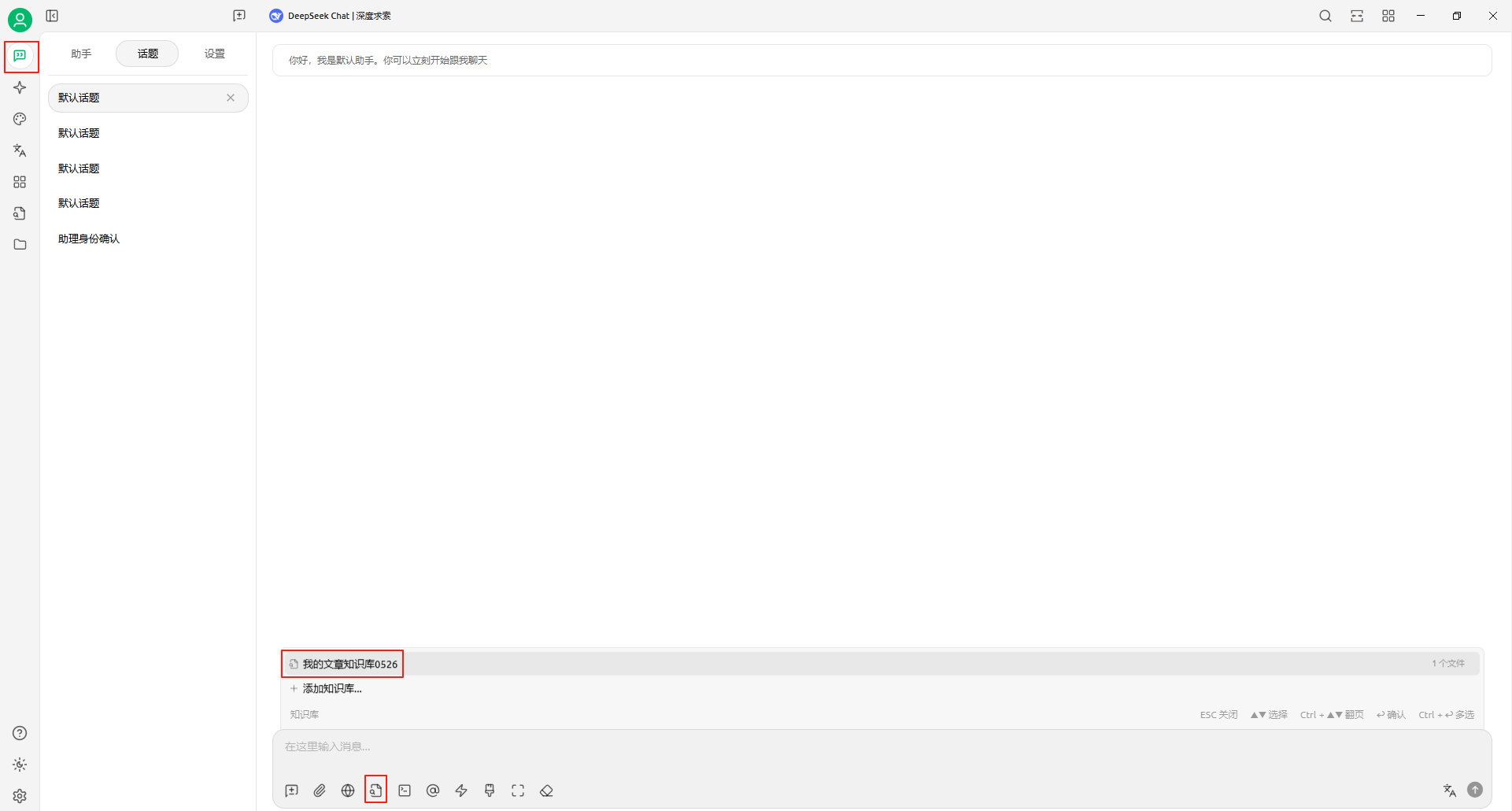Open the agents sparkle icon in sidebar
This screenshot has height=811, width=1512.
pos(20,87)
